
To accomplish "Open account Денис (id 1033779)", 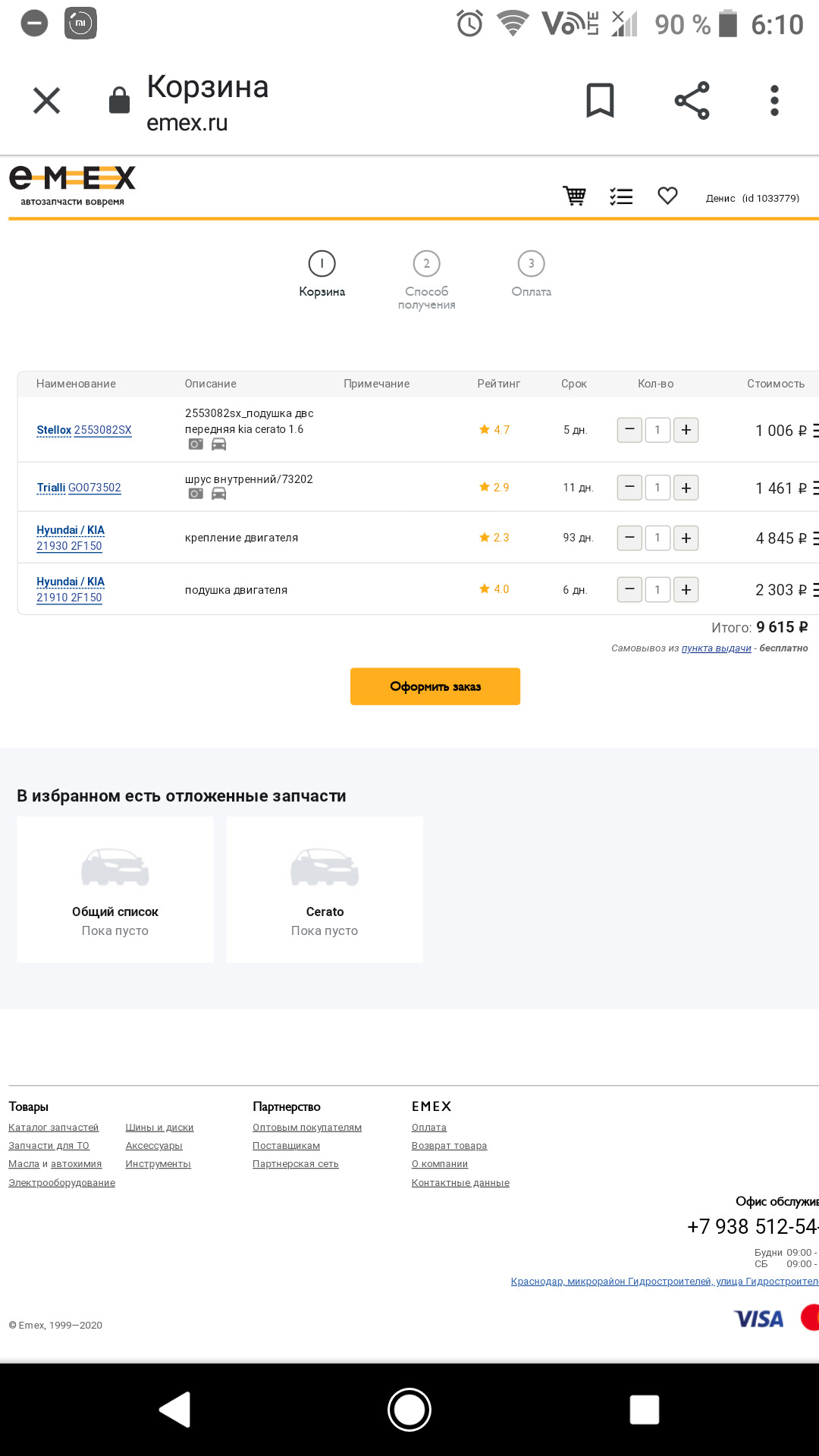I will point(752,198).
